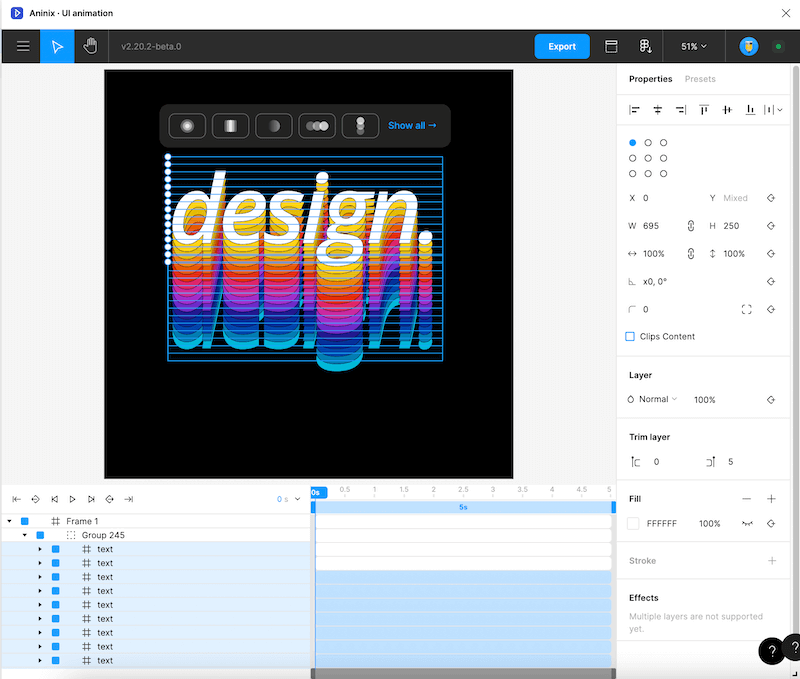Apply the horizontal moving dots preset thumbnail
800x679 pixels.
pos(317,125)
